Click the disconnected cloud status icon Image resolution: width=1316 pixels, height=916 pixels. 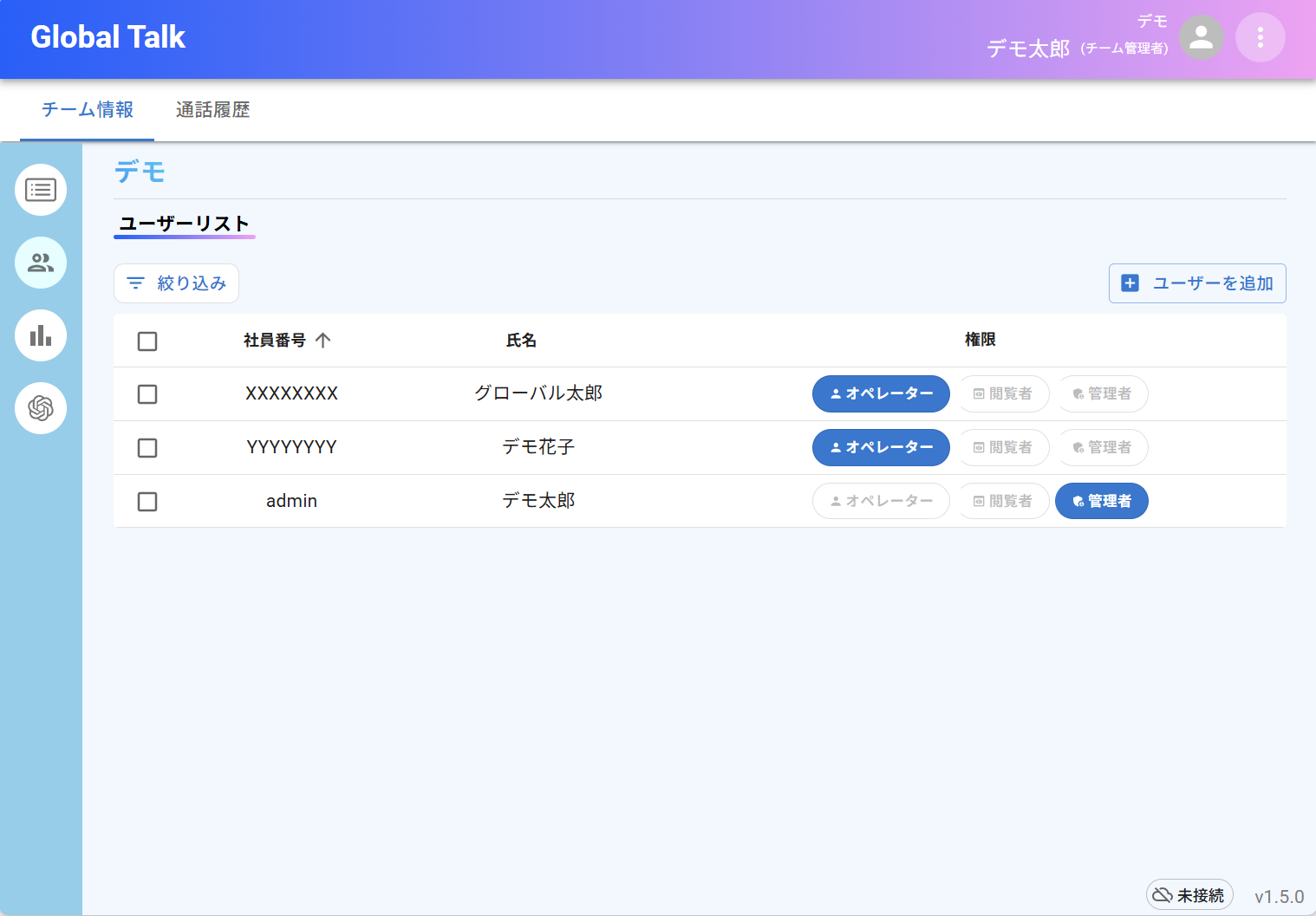point(1163,894)
